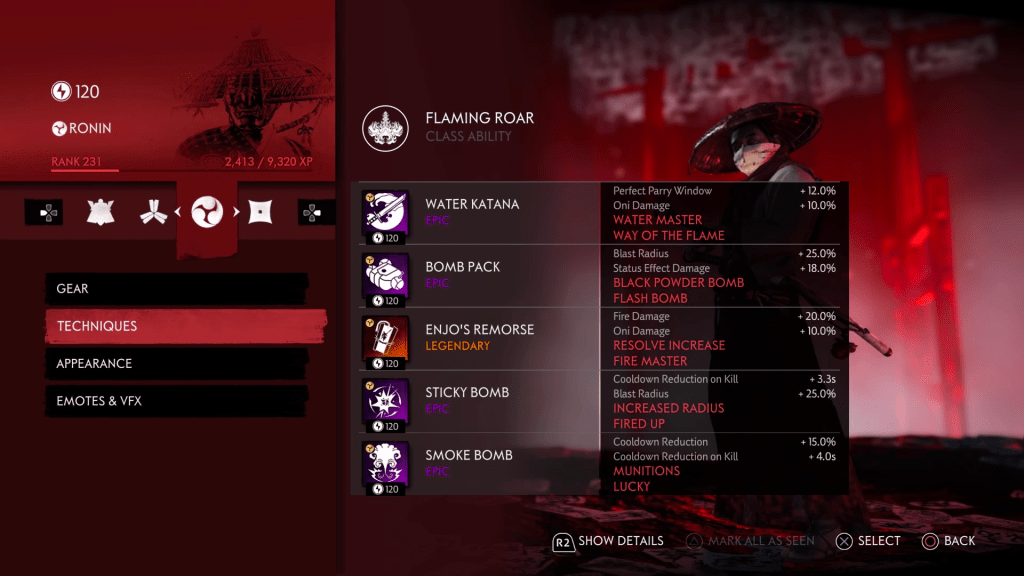Open the Gear menu
The image size is (1024, 576).
[176, 289]
